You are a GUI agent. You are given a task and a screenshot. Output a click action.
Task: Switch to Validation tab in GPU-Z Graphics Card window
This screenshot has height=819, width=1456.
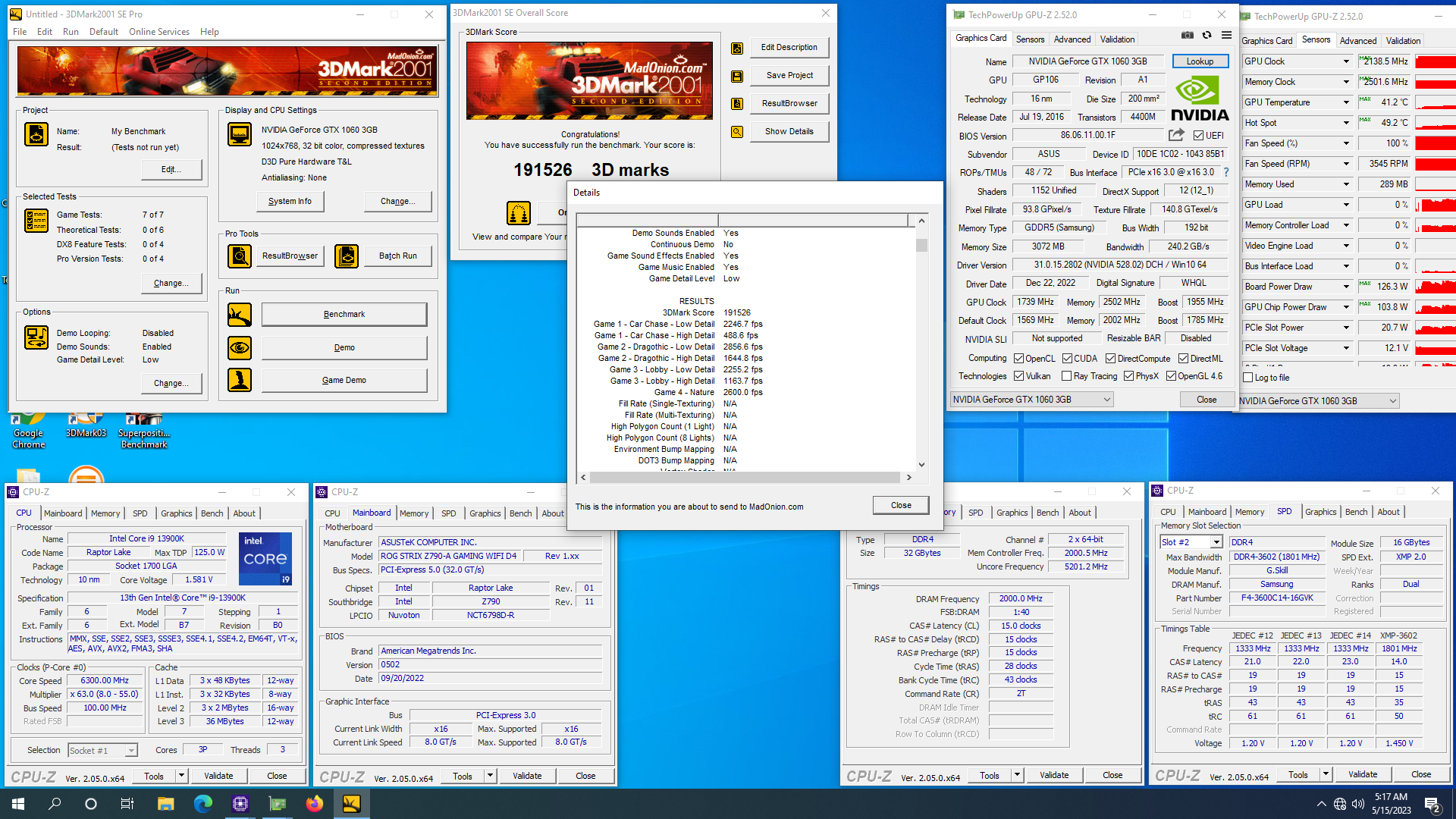[x=1117, y=39]
